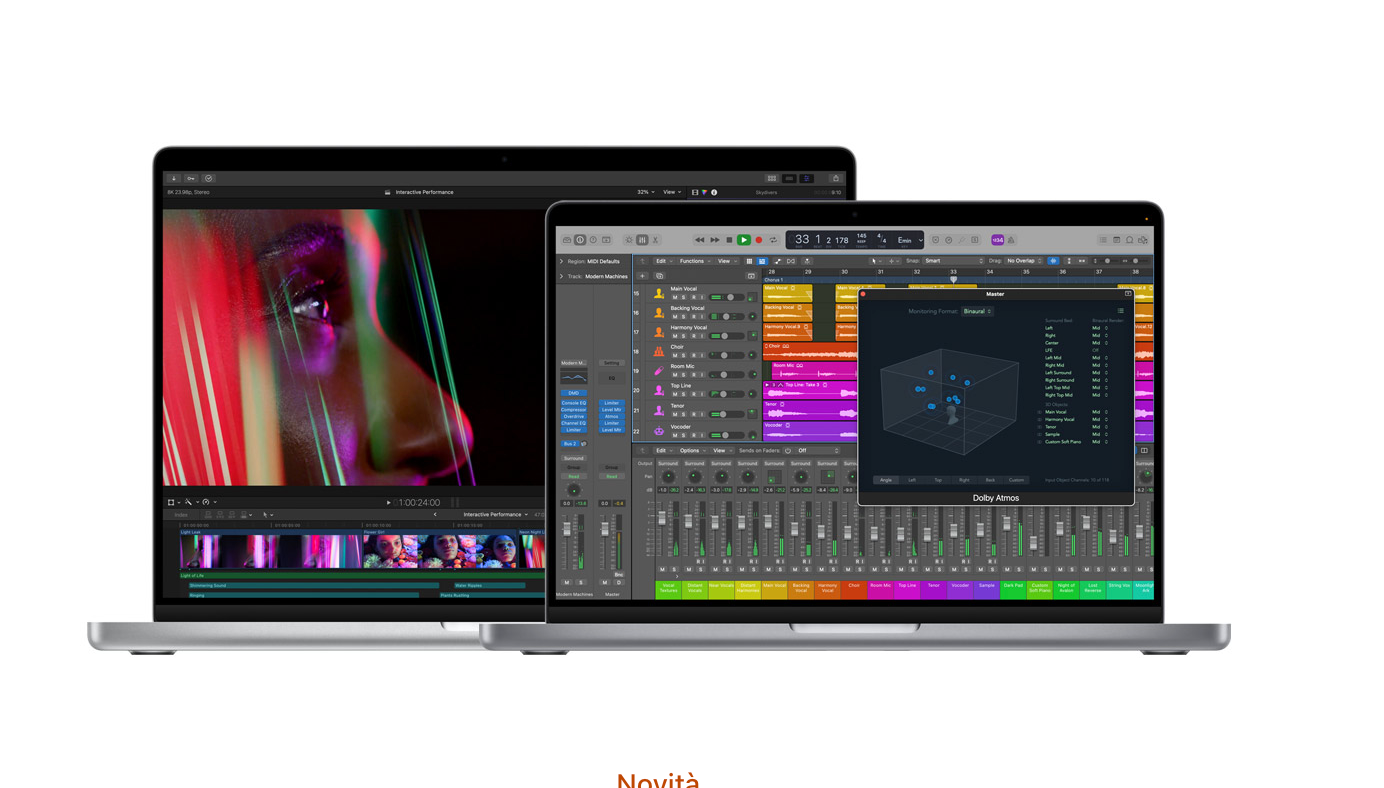
Task: Open the Functions menu above the tracks
Action: [690, 259]
